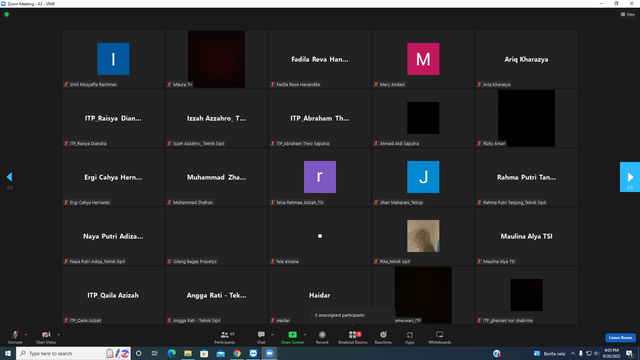Click the ITP_Qaila Azizah tile
Viewport: 640px width, 360px height.
point(113,295)
